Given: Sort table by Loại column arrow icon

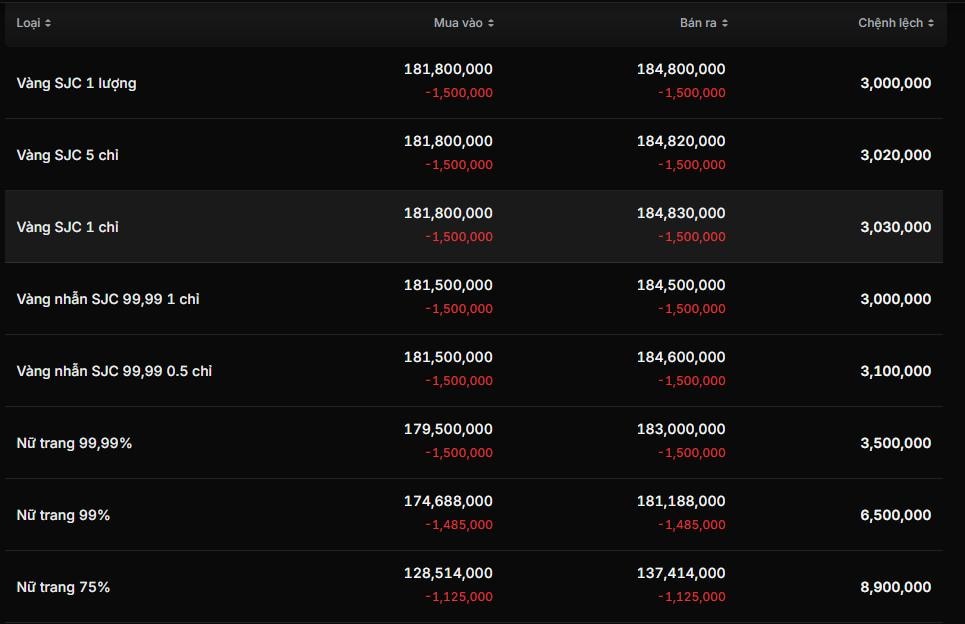Looking at the screenshot, I should tap(48, 23).
